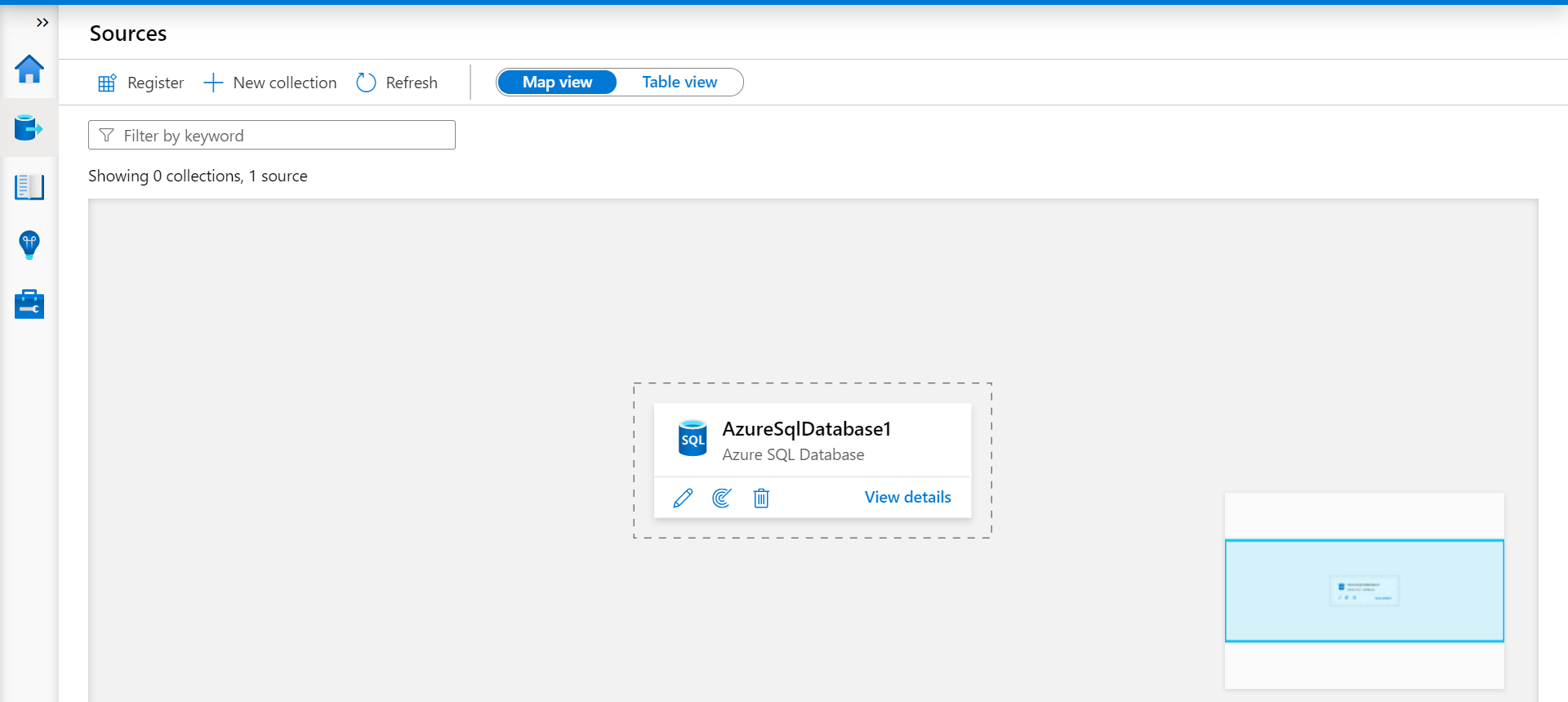This screenshot has width=1568, height=702.
Task: Edit AzureSqlDatabase1 with the pencil icon
Action: (x=683, y=498)
